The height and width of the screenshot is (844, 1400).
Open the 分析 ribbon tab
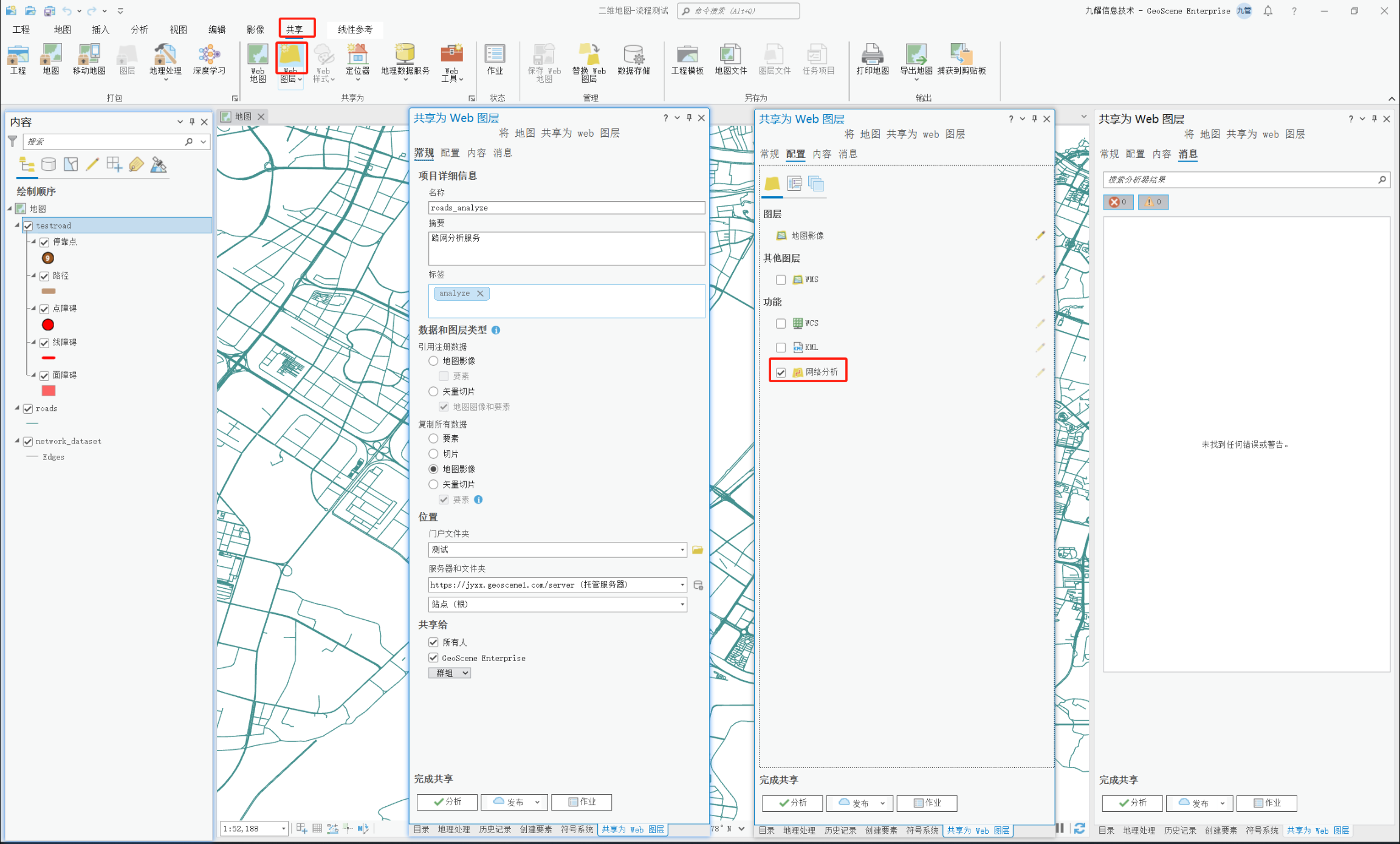pyautogui.click(x=139, y=29)
